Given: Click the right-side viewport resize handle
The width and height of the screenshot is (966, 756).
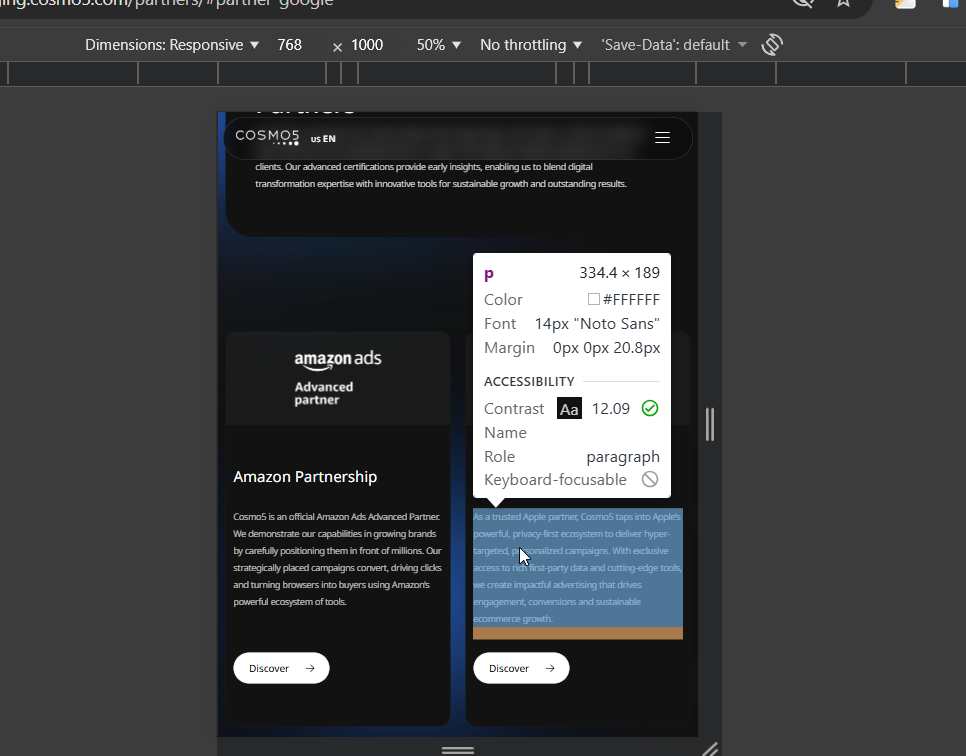Looking at the screenshot, I should pos(710,424).
